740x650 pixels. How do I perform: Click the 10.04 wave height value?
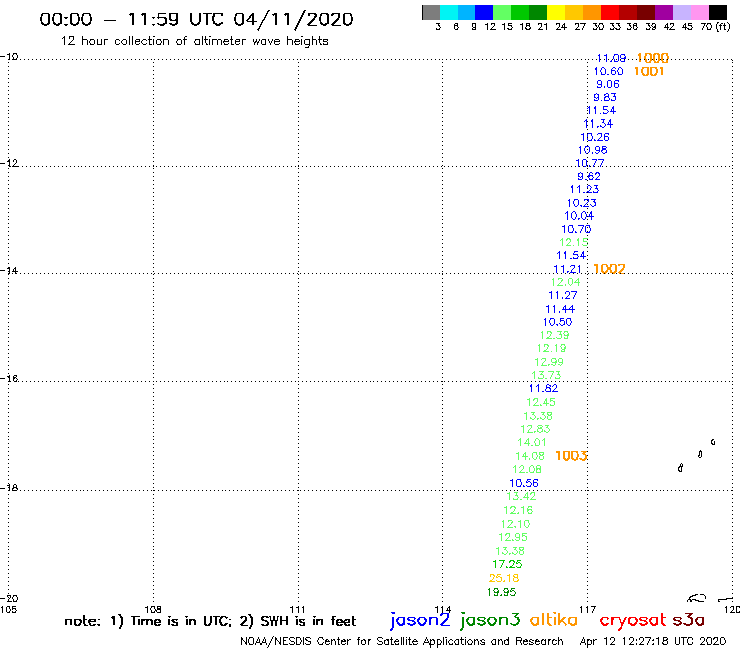click(x=579, y=216)
